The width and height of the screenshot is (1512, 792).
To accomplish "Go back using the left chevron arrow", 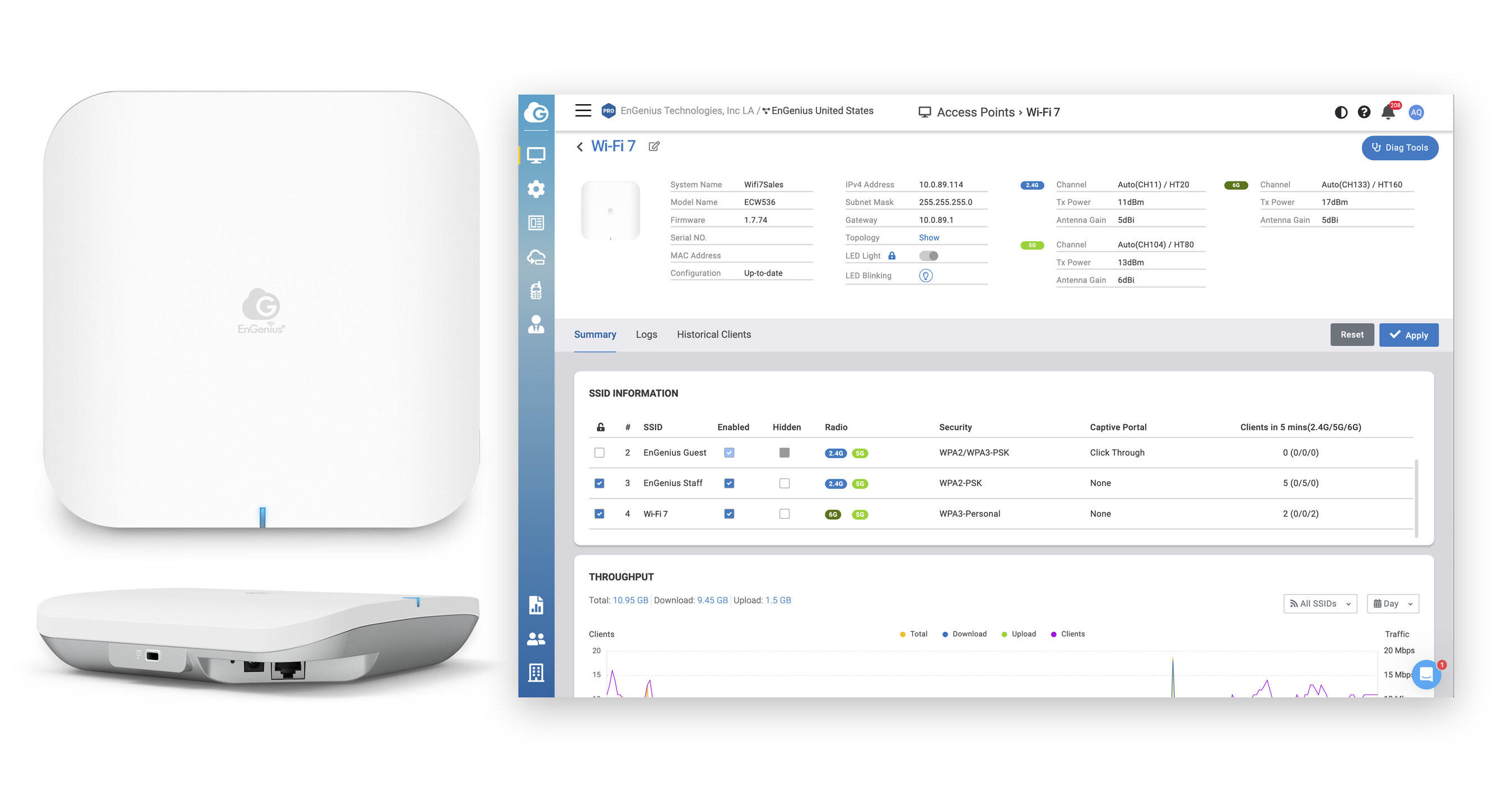I will pos(580,147).
